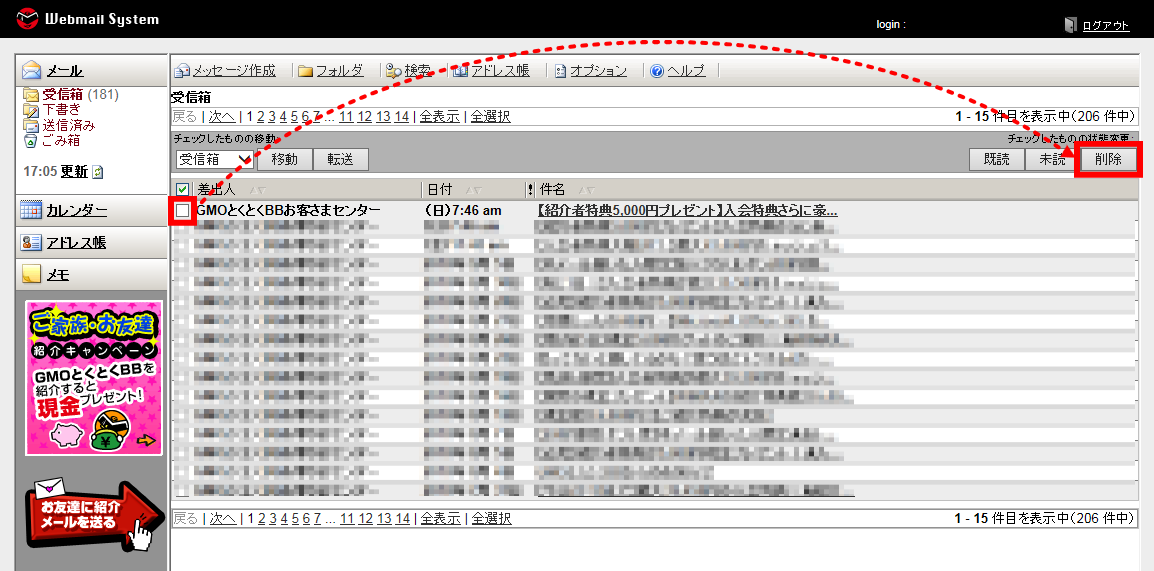
Task: Toggle the select-all checkbox in header row
Action: tap(182, 189)
